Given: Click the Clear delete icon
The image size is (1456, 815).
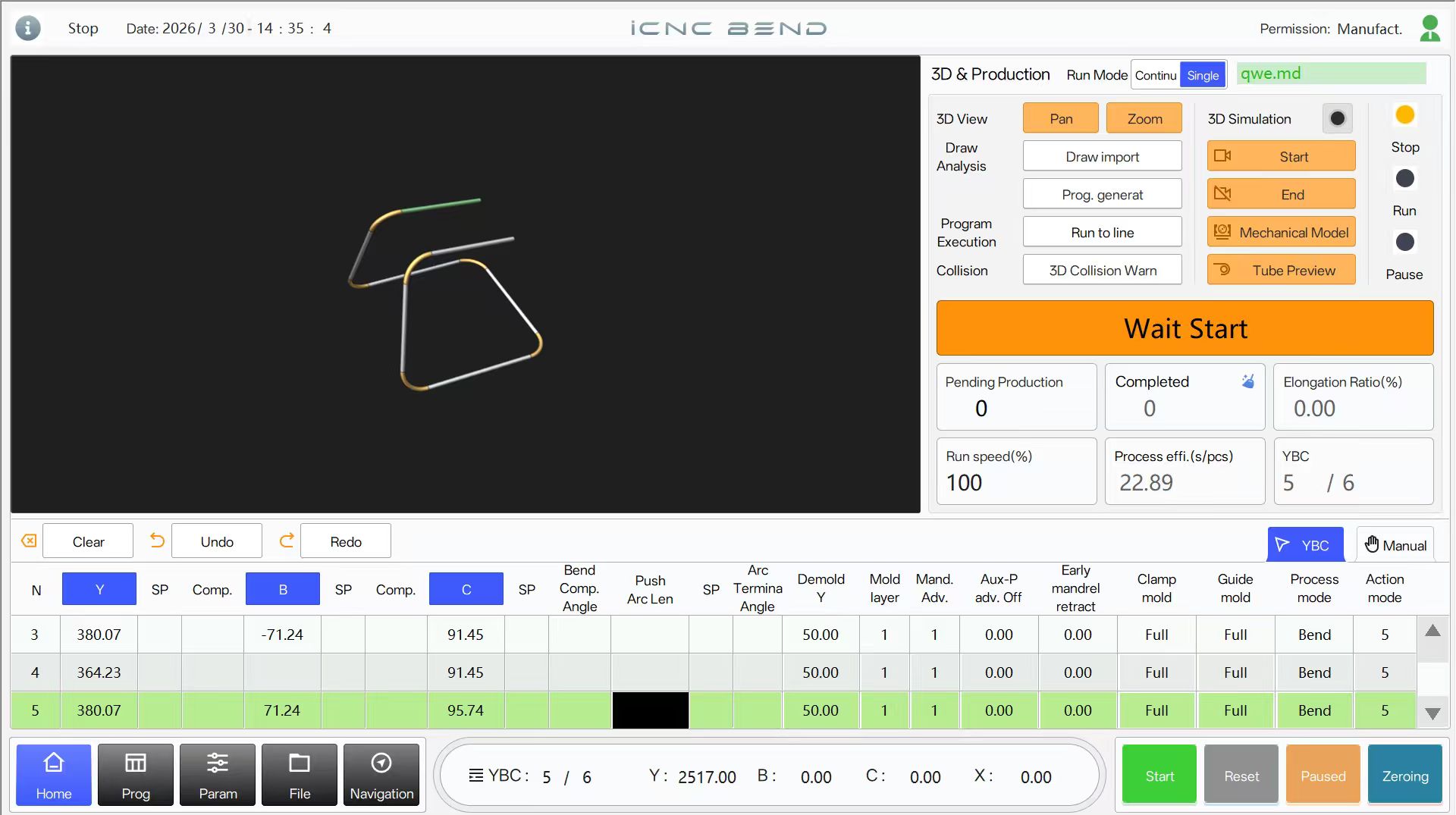Looking at the screenshot, I should click(x=29, y=541).
